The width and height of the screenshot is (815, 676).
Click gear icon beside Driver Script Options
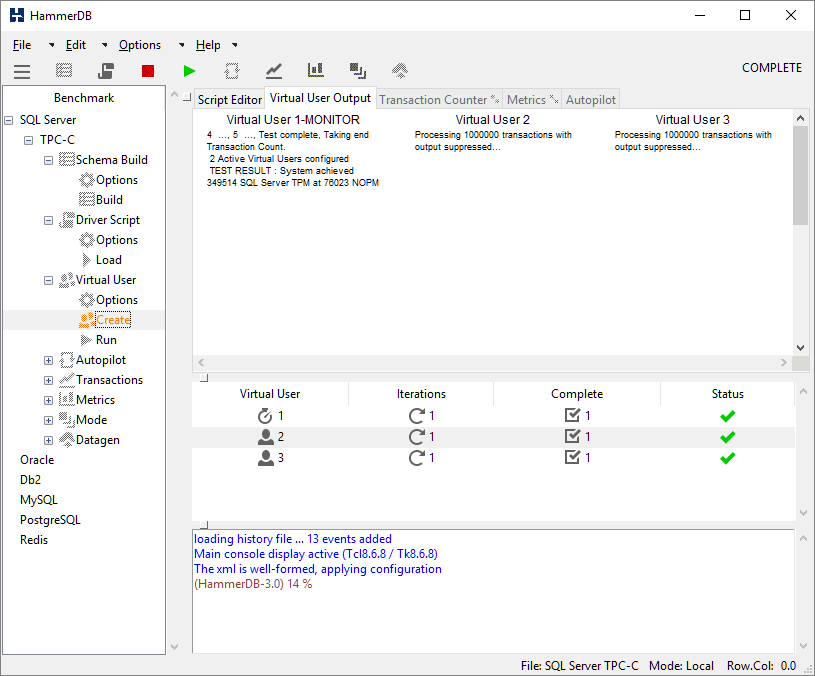click(x=86, y=240)
